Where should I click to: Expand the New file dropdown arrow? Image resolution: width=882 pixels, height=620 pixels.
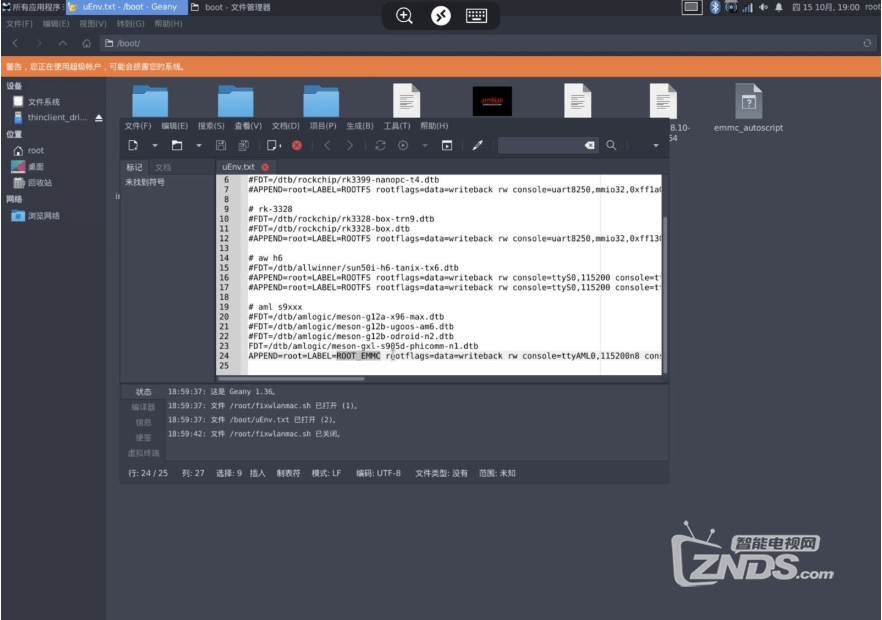pyautogui.click(x=155, y=146)
